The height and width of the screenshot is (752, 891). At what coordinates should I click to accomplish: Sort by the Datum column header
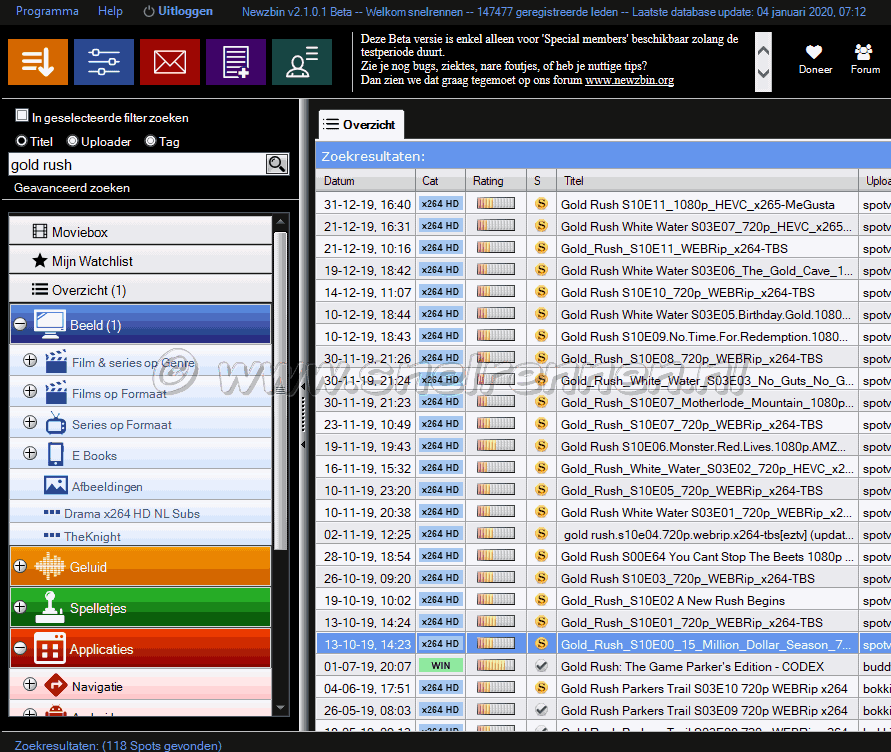point(365,181)
